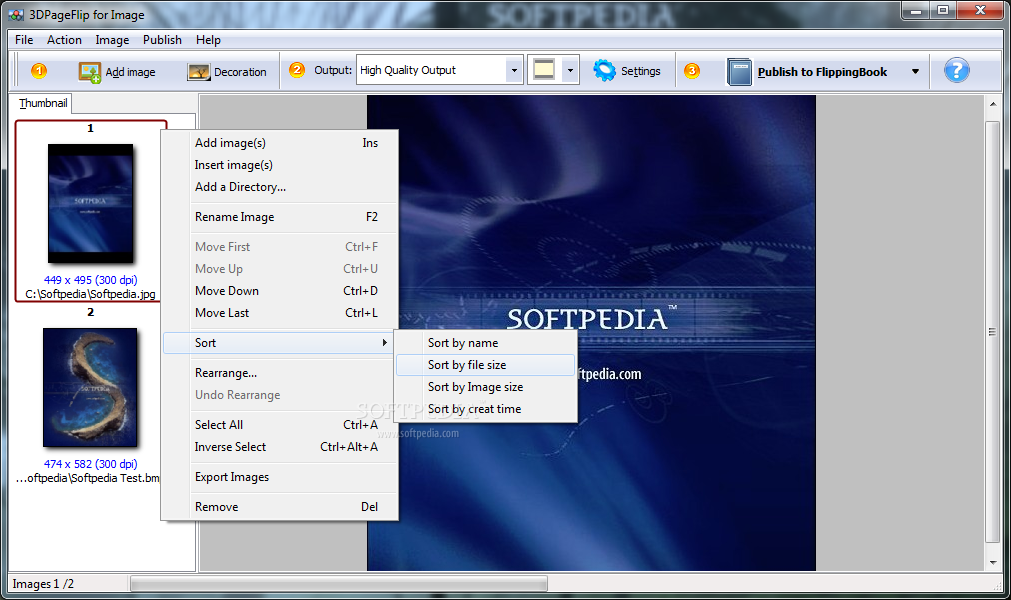The image size is (1011, 600).
Task: Switch to the Thumbnail tab
Action: [43, 103]
